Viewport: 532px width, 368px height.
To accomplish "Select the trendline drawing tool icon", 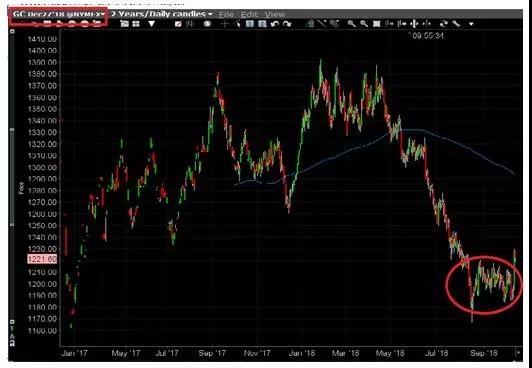I will (322, 24).
